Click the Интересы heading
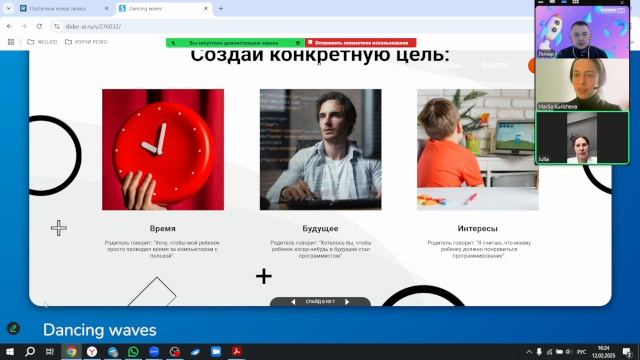Screen dimensions: 640x360 point(478,229)
